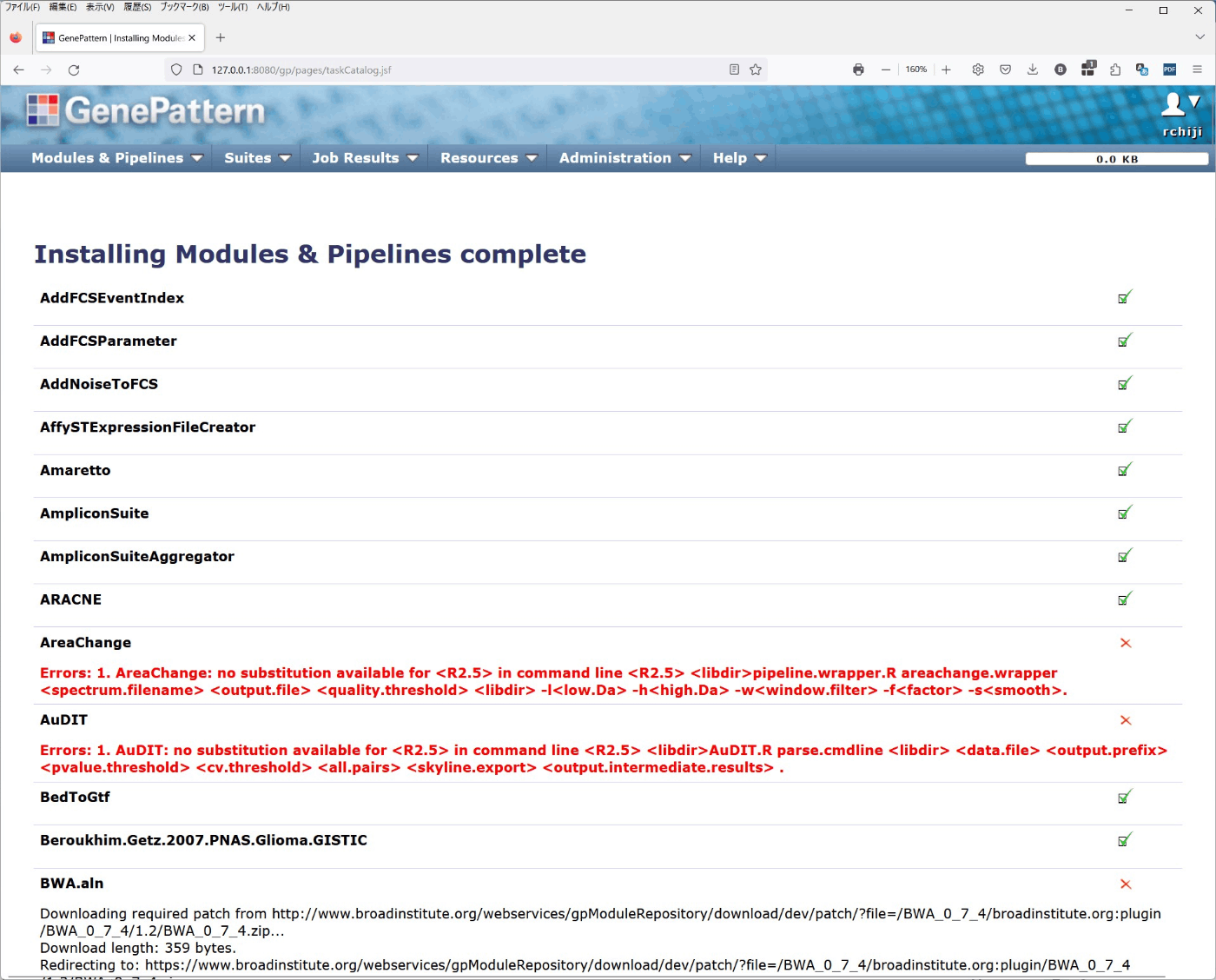Click the ARACNE module name
Screen dimensions: 1216x980
(x=70, y=599)
